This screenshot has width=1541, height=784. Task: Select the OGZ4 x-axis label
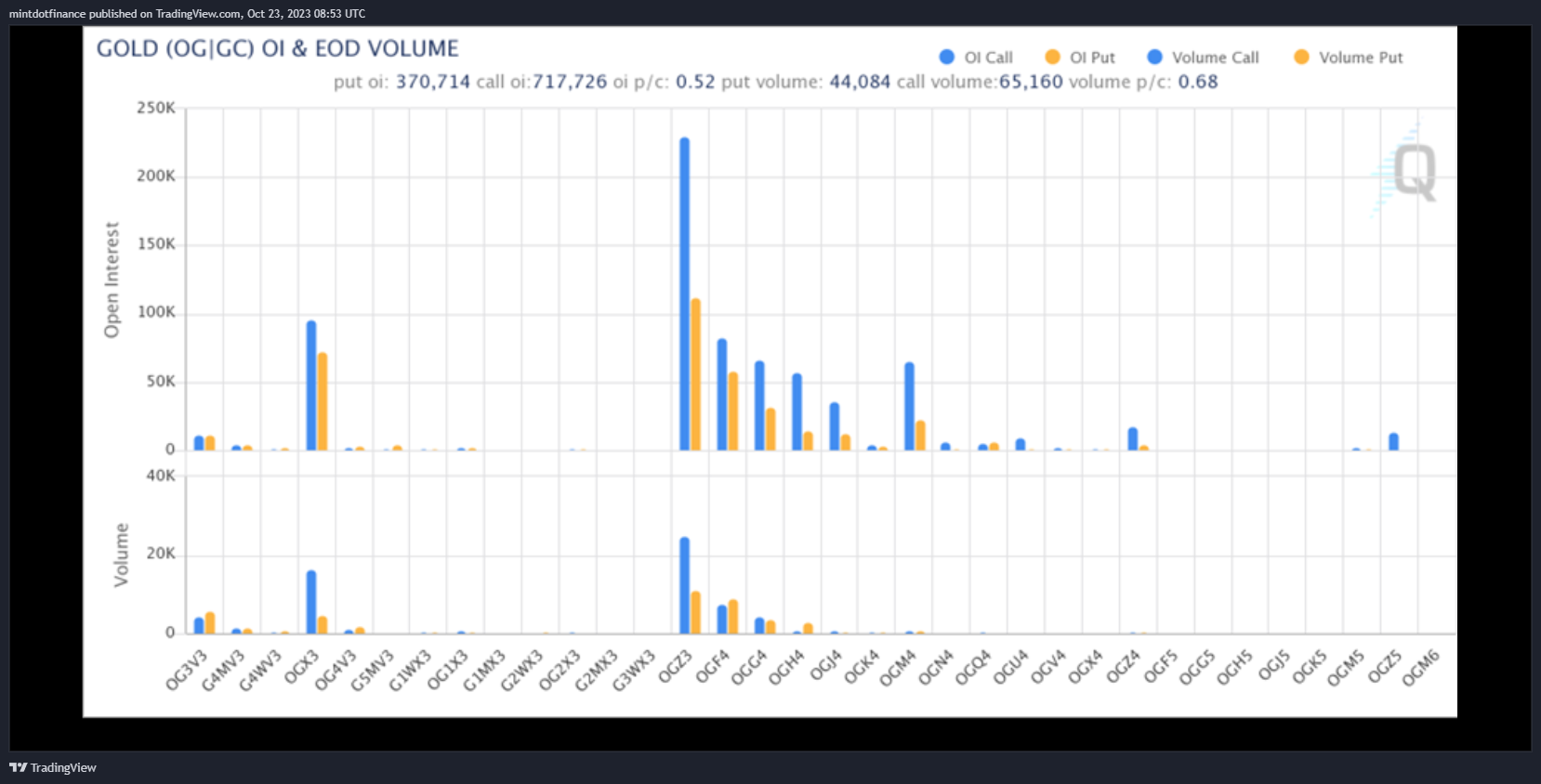(x=1124, y=668)
